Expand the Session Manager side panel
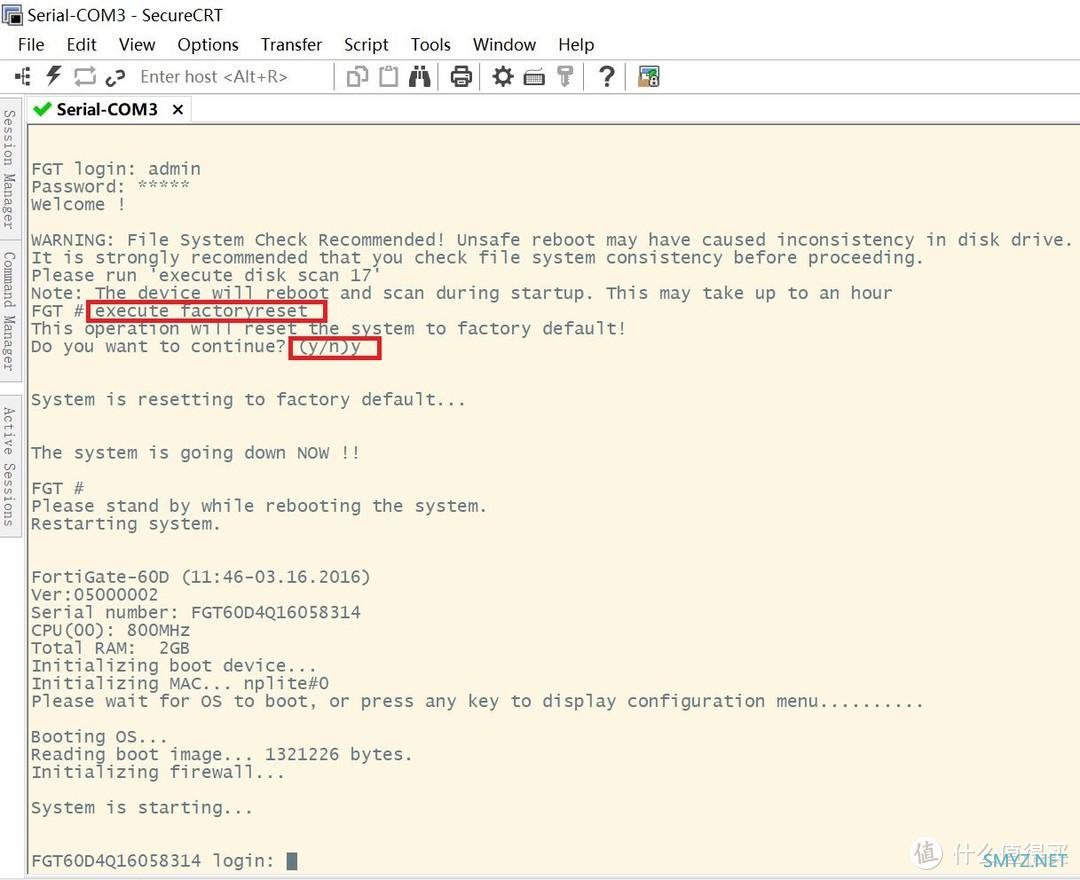The height and width of the screenshot is (880, 1080). pyautogui.click(x=9, y=168)
